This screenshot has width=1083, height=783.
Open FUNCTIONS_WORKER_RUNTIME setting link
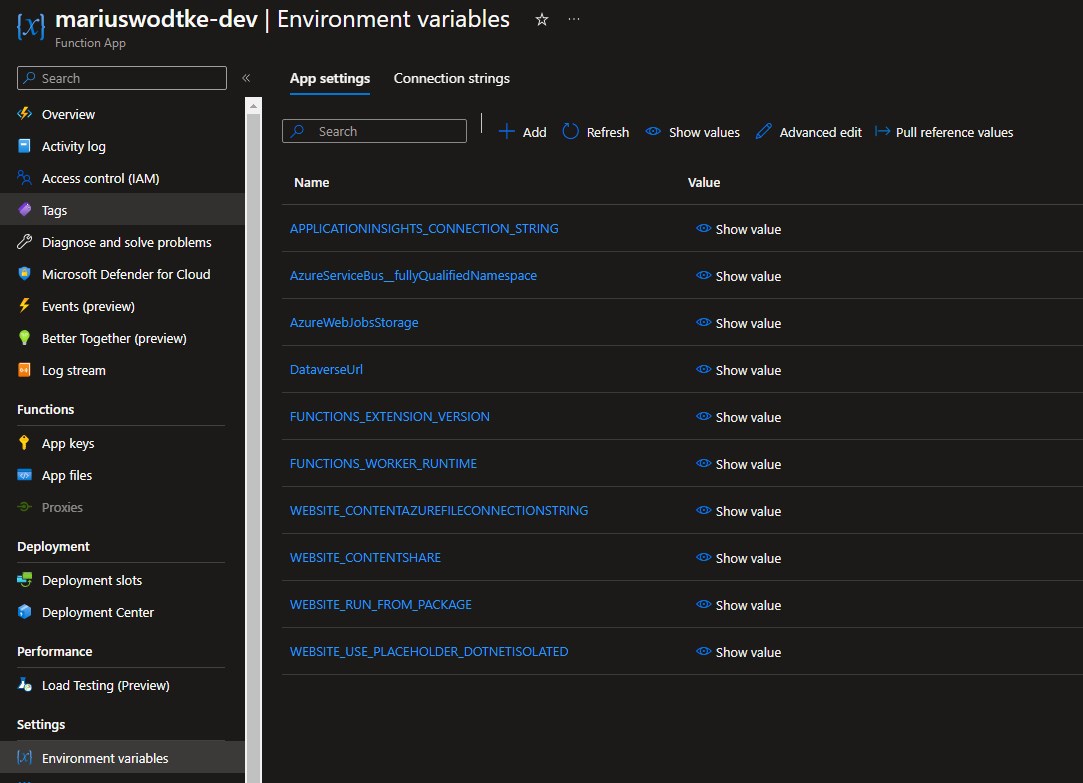click(x=383, y=463)
